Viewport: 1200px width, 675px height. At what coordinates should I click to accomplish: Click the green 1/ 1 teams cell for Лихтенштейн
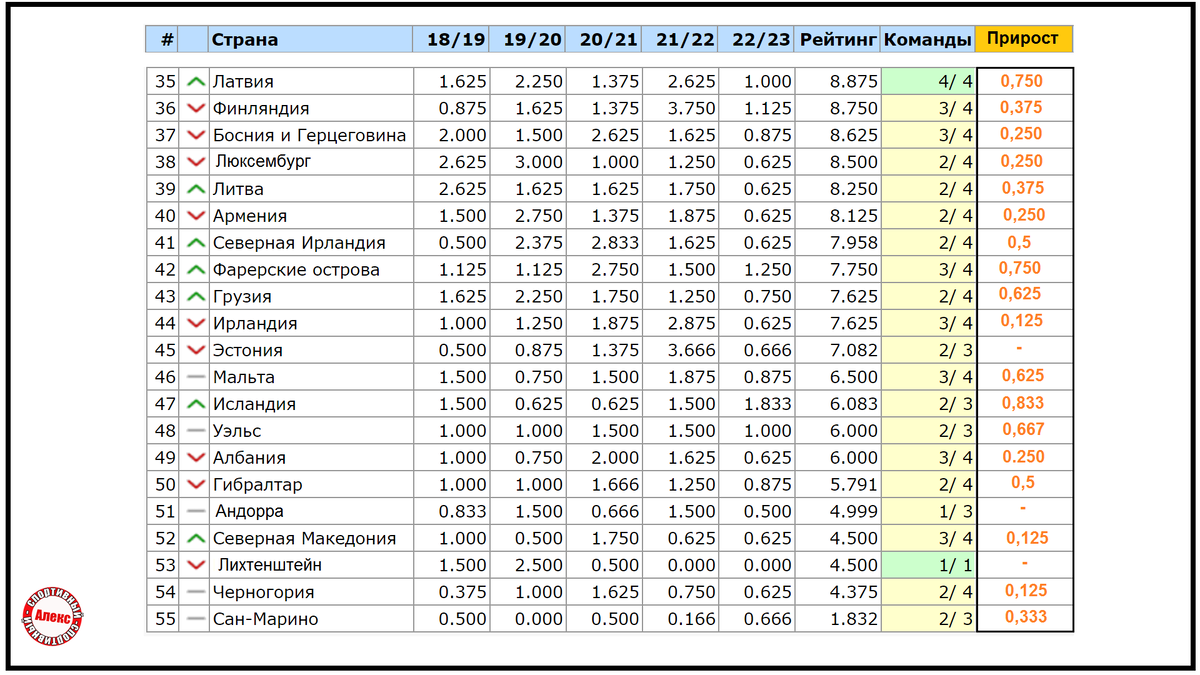click(x=927, y=566)
